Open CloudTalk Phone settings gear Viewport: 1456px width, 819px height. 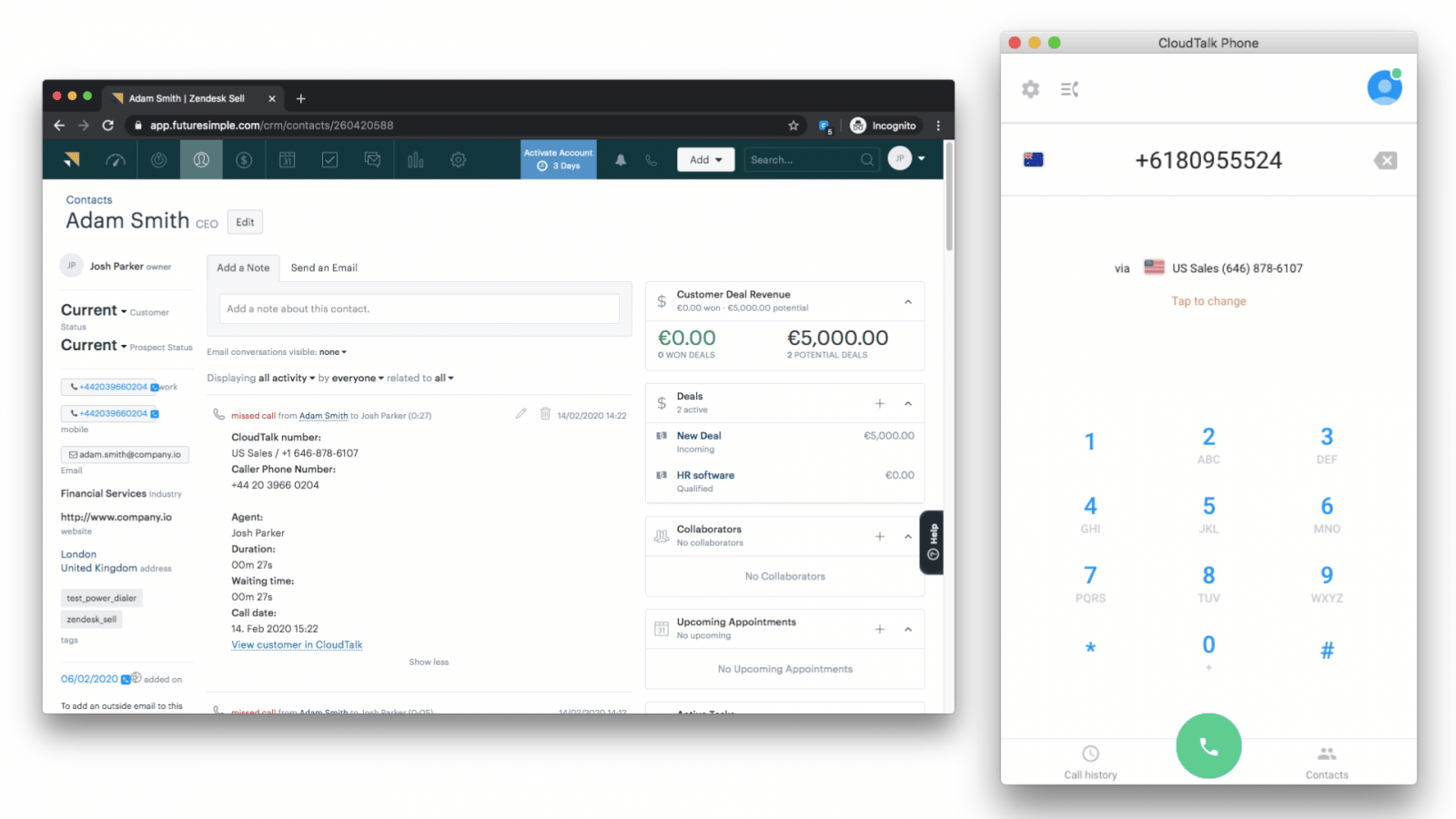(x=1030, y=89)
